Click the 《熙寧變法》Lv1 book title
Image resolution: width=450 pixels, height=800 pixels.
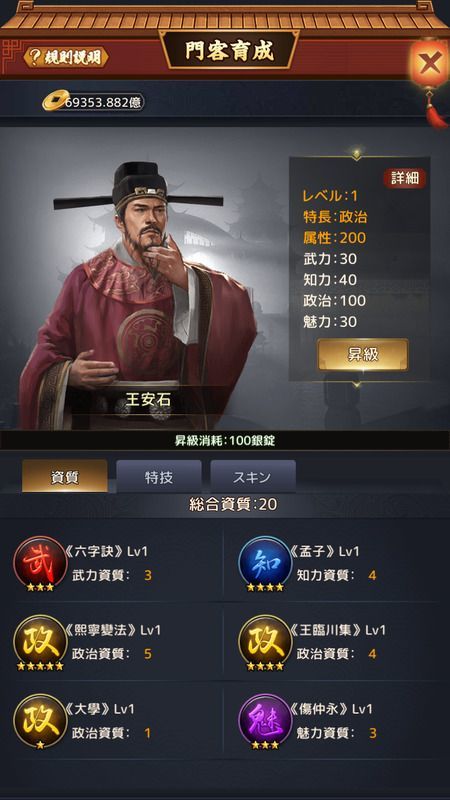pyautogui.click(x=113, y=631)
